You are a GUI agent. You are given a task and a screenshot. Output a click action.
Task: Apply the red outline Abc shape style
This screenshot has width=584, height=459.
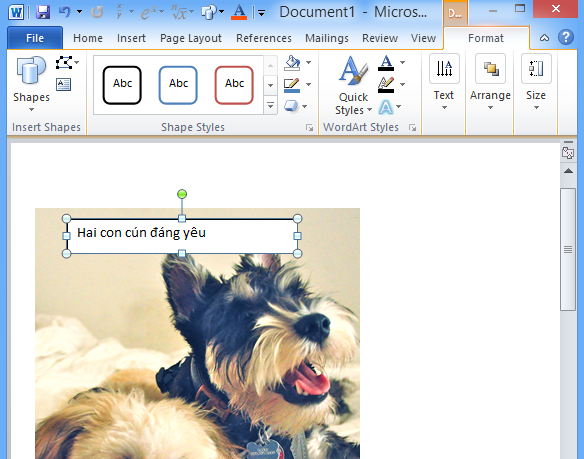click(234, 85)
